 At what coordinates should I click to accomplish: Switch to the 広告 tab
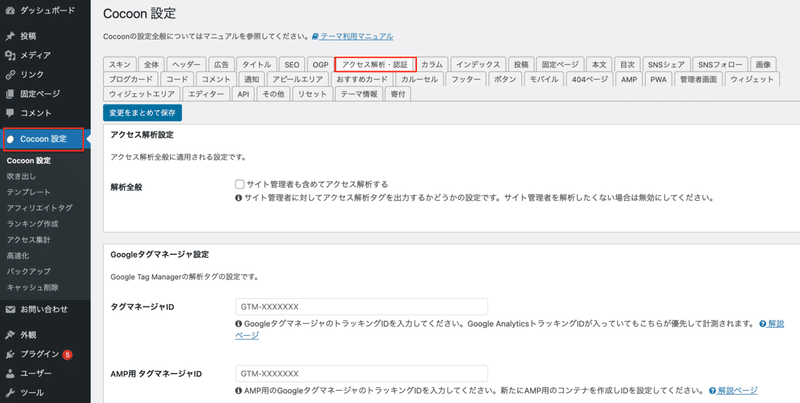(221, 65)
